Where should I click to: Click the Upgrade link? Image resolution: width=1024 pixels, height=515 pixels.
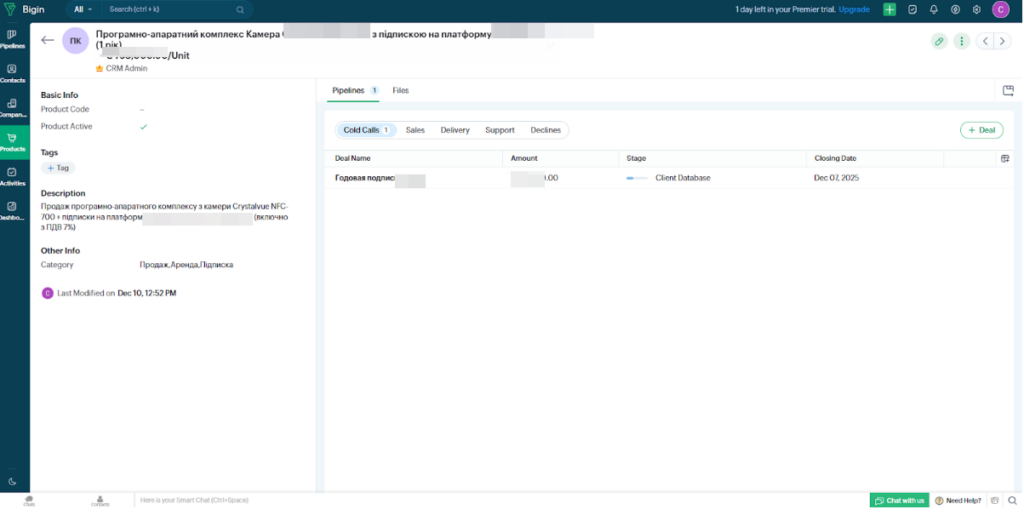click(x=854, y=9)
